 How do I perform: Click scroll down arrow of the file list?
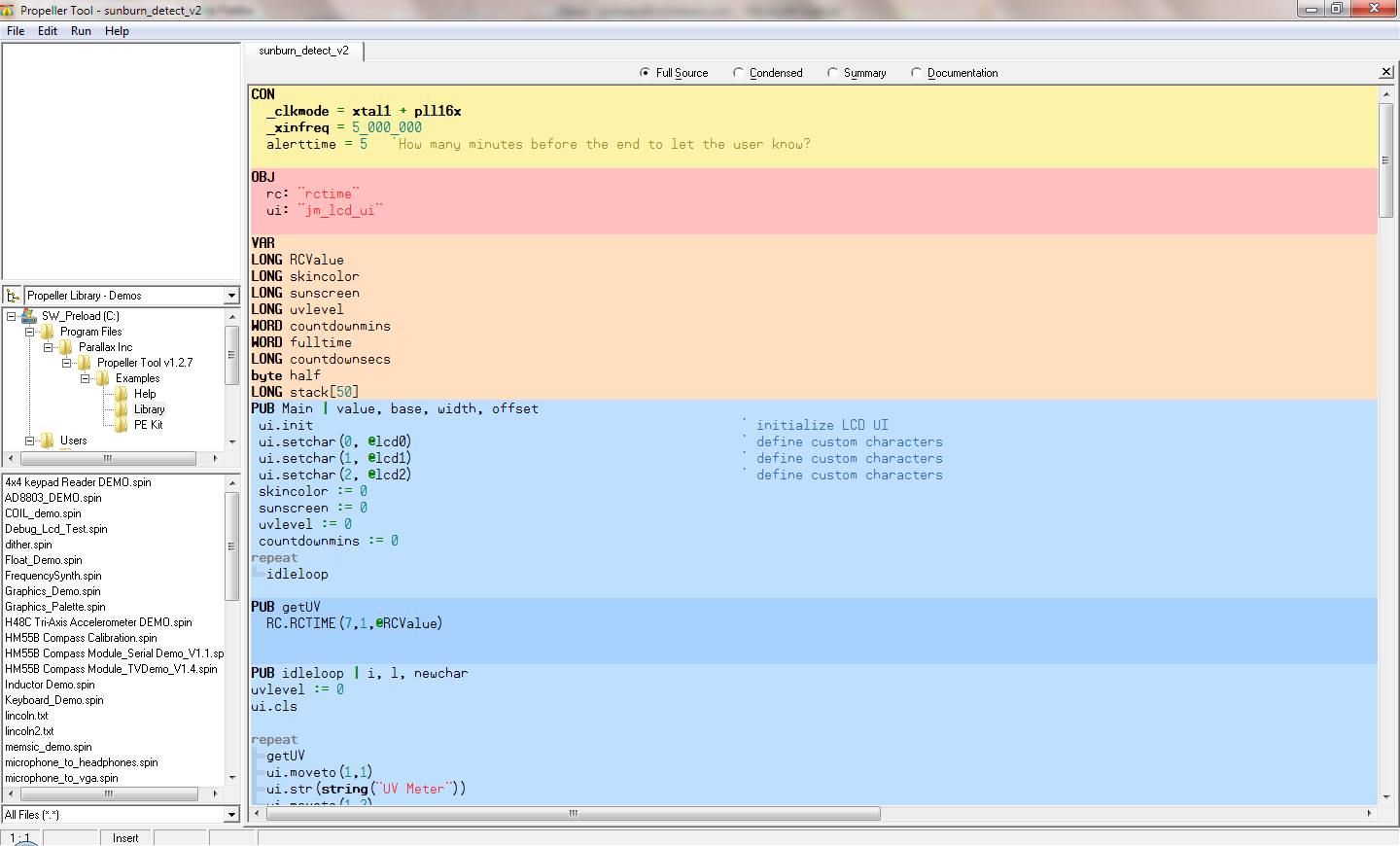pos(231,778)
